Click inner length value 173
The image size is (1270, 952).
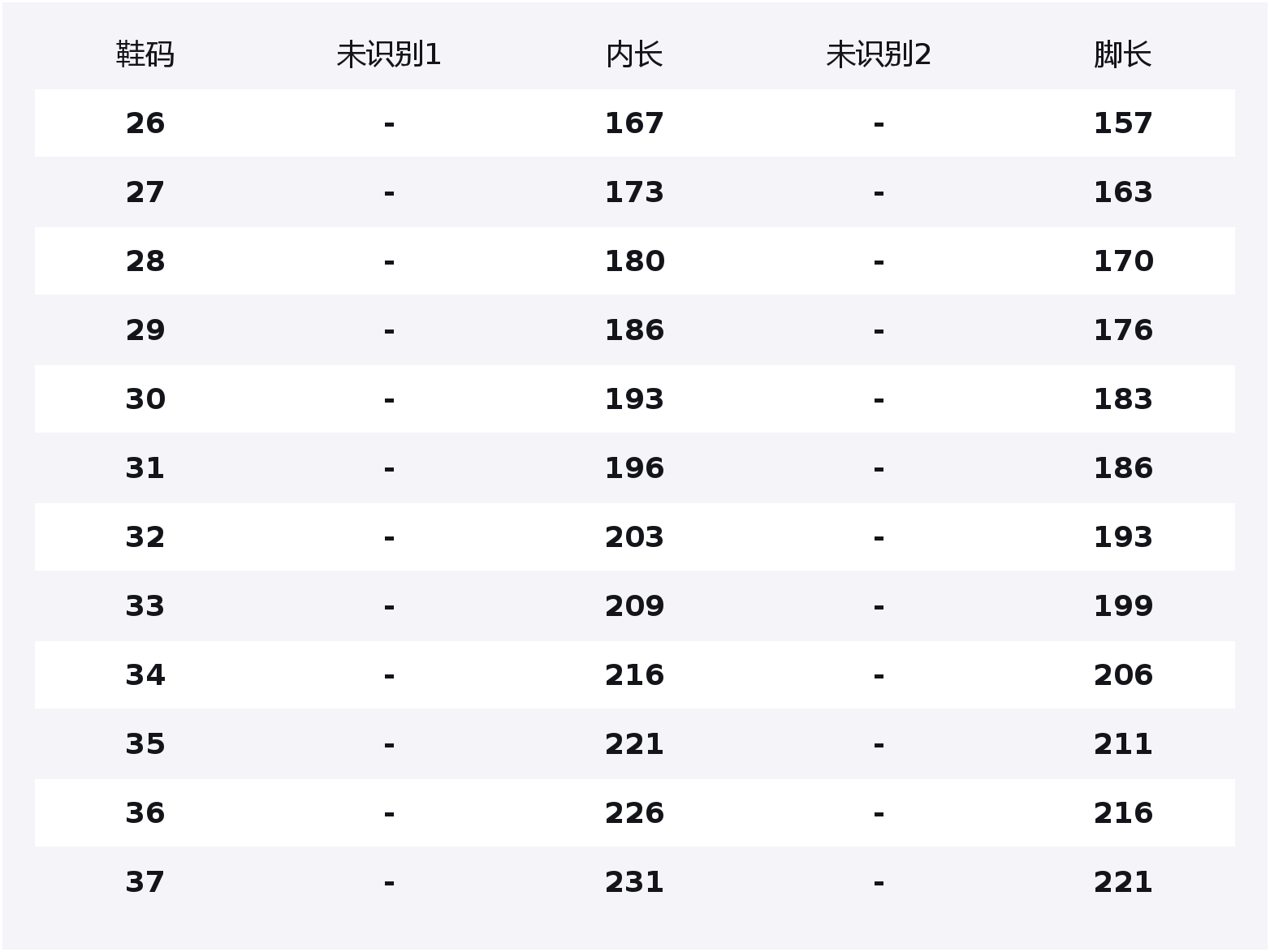coord(634,192)
